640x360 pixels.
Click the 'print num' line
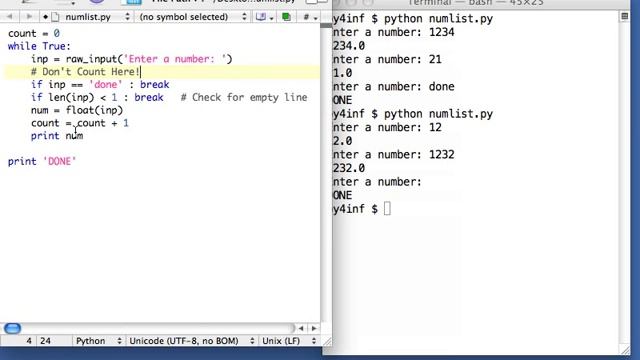click(57, 136)
